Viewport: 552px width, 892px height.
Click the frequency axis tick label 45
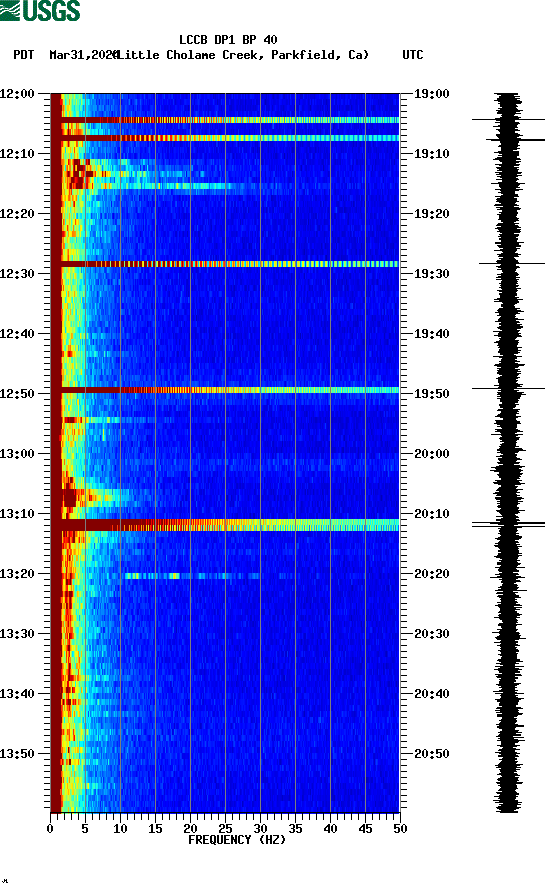[x=365, y=829]
